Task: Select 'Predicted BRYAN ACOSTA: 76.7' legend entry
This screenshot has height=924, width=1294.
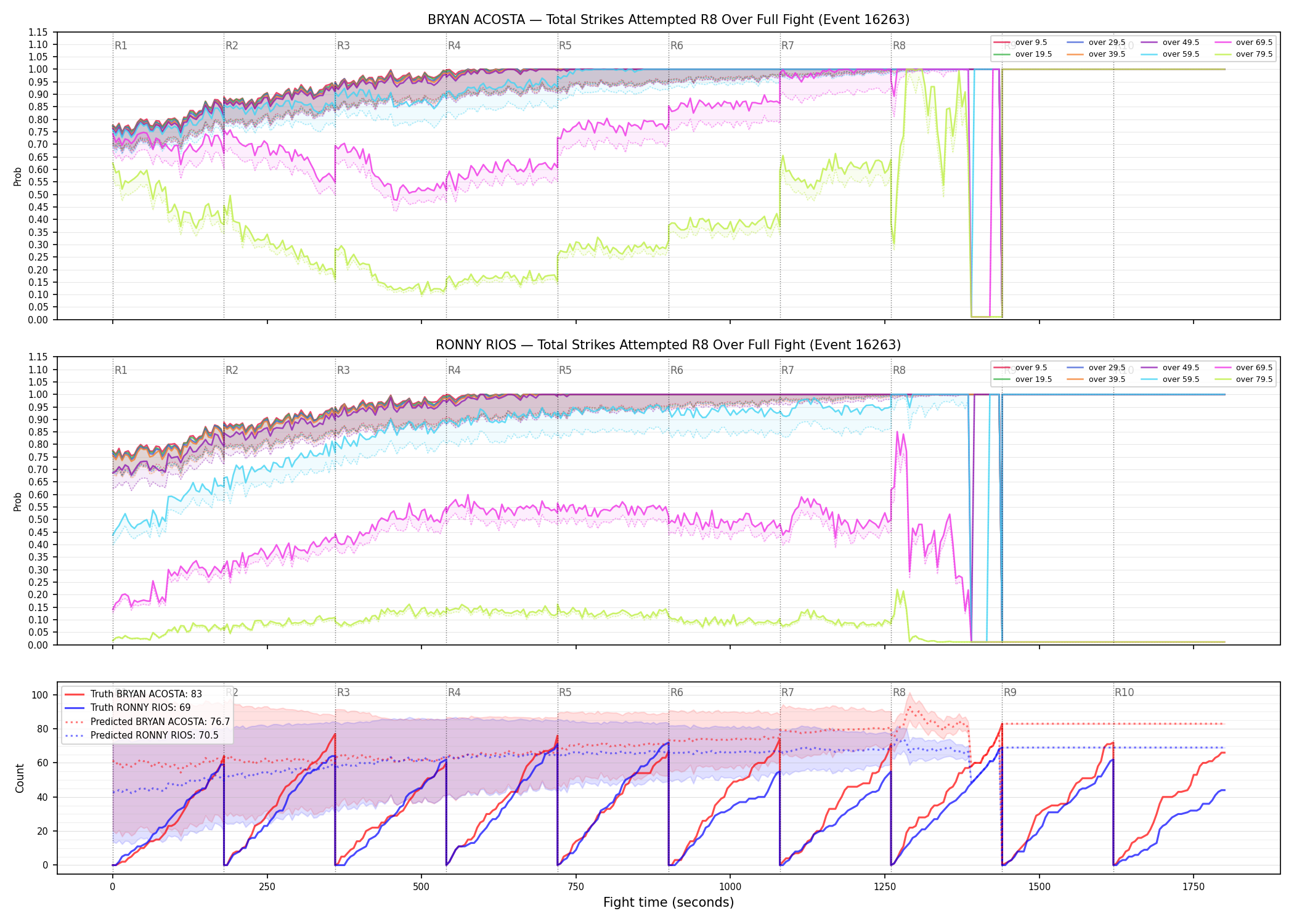Action: [x=147, y=722]
